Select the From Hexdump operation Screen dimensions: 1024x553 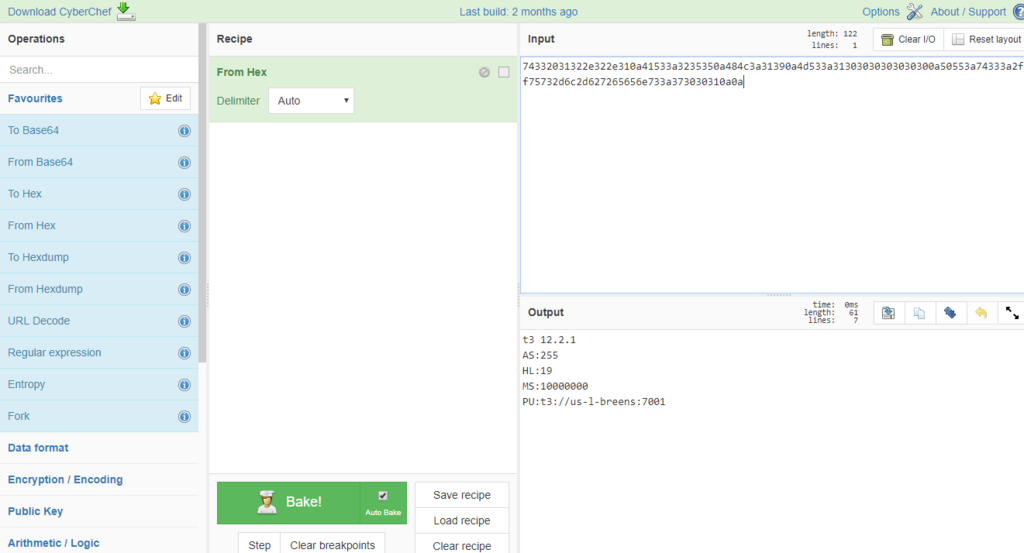(x=99, y=289)
